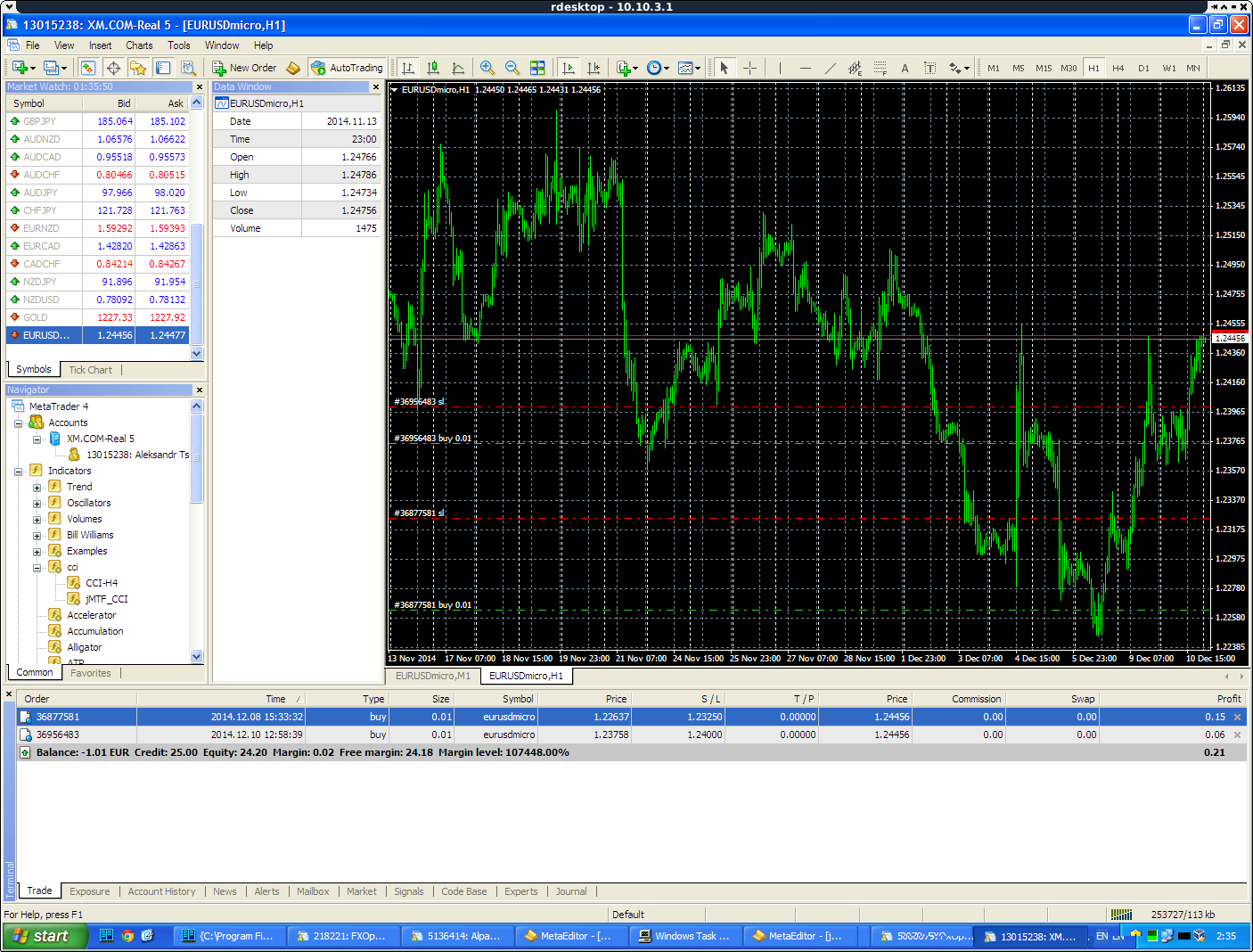
Task: Open the Windows start button
Action: click(45, 936)
